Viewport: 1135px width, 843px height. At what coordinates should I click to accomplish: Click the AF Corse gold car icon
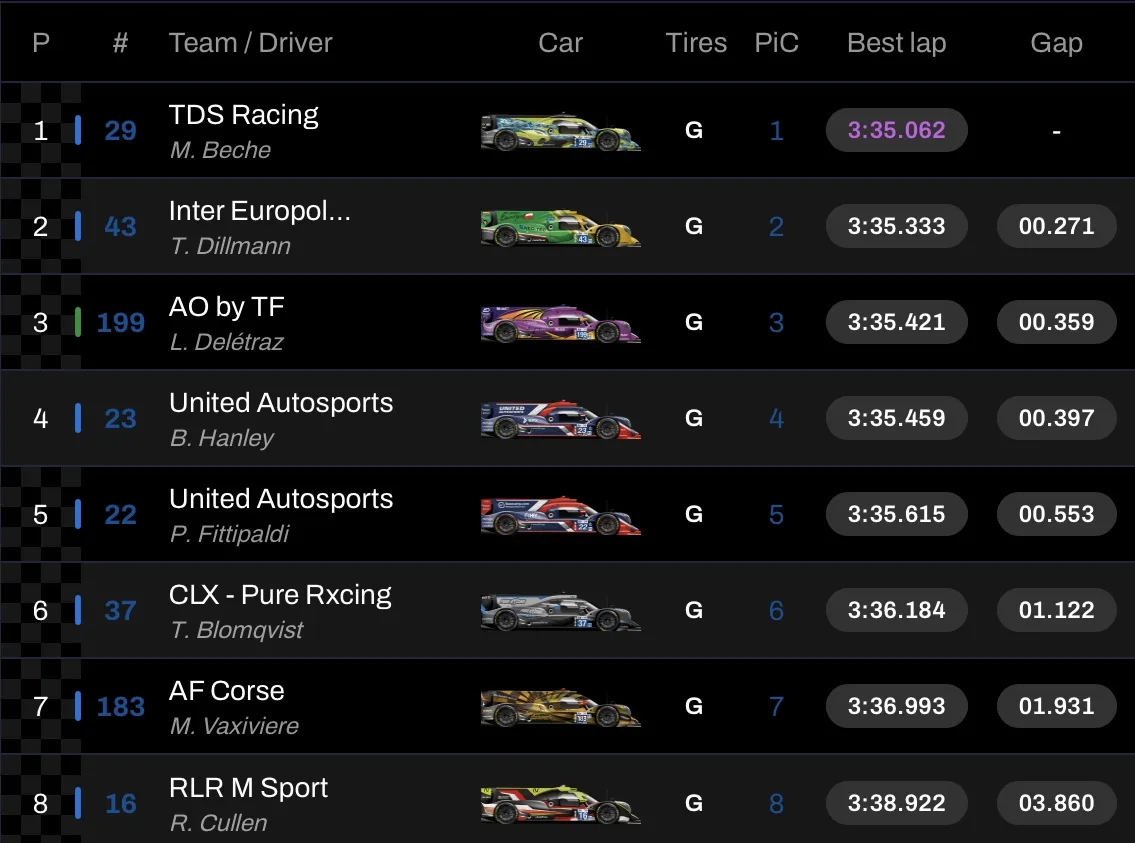coord(560,708)
